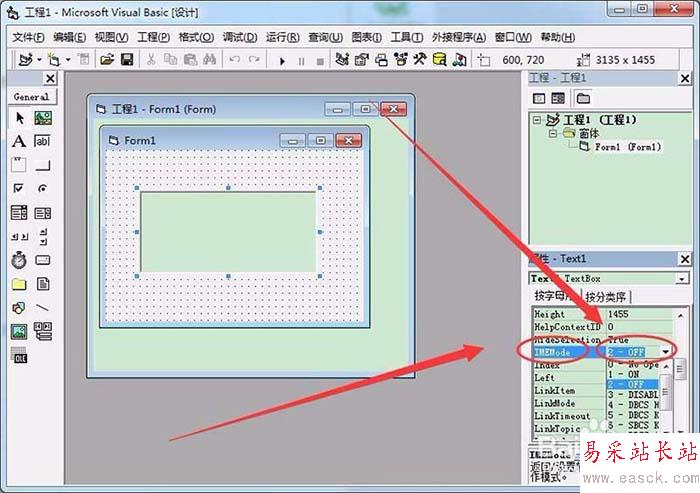The height and width of the screenshot is (493, 700).
Task: Select the Pointer tool in the toolbox
Action: point(19,118)
